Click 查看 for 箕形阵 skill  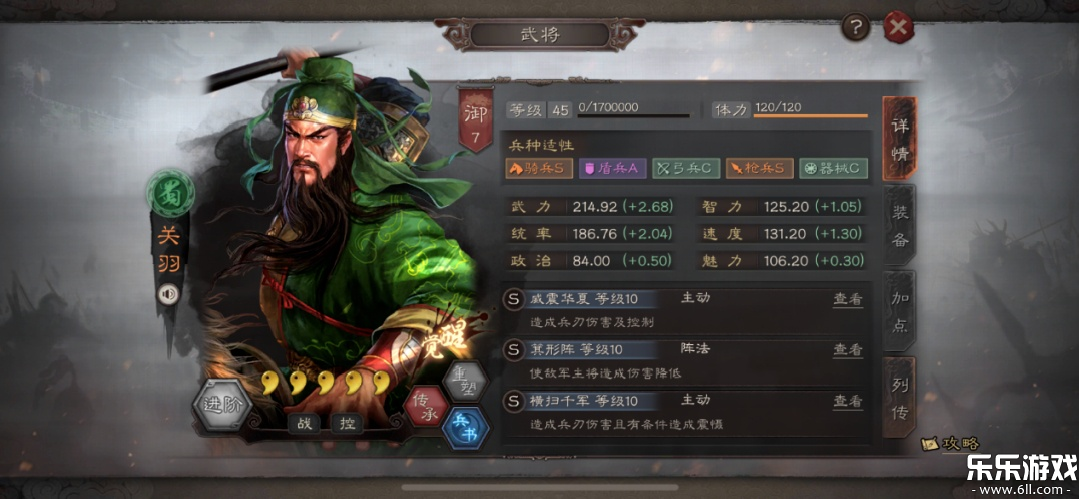[x=848, y=350]
